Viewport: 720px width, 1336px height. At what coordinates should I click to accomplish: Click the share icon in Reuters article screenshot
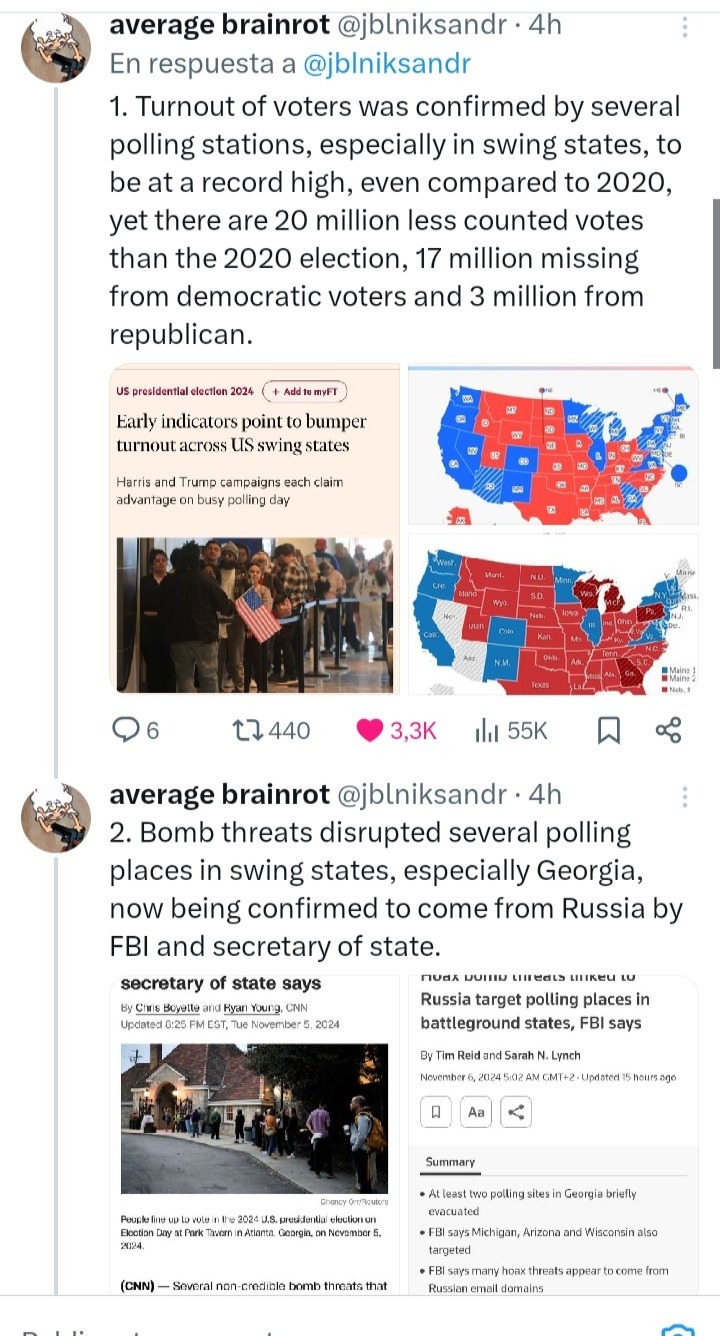515,1111
